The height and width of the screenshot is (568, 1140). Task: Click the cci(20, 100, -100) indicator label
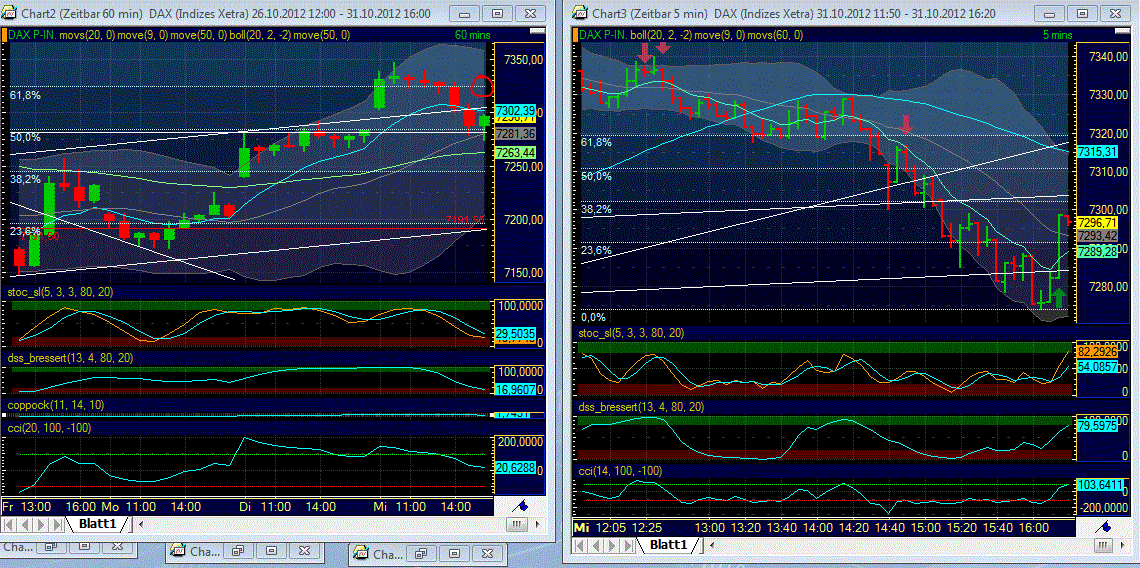click(49, 428)
